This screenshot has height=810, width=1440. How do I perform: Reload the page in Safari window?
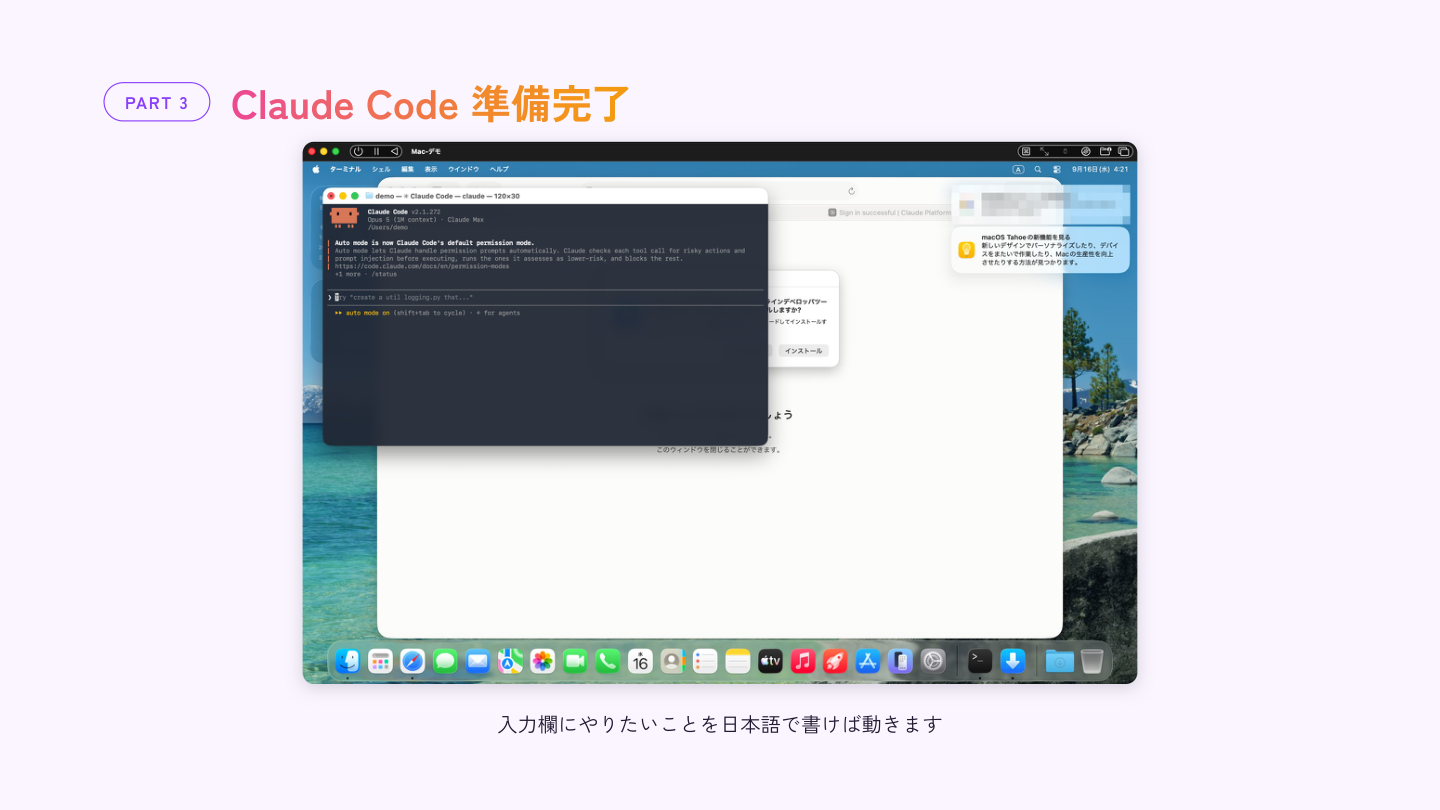(x=851, y=191)
